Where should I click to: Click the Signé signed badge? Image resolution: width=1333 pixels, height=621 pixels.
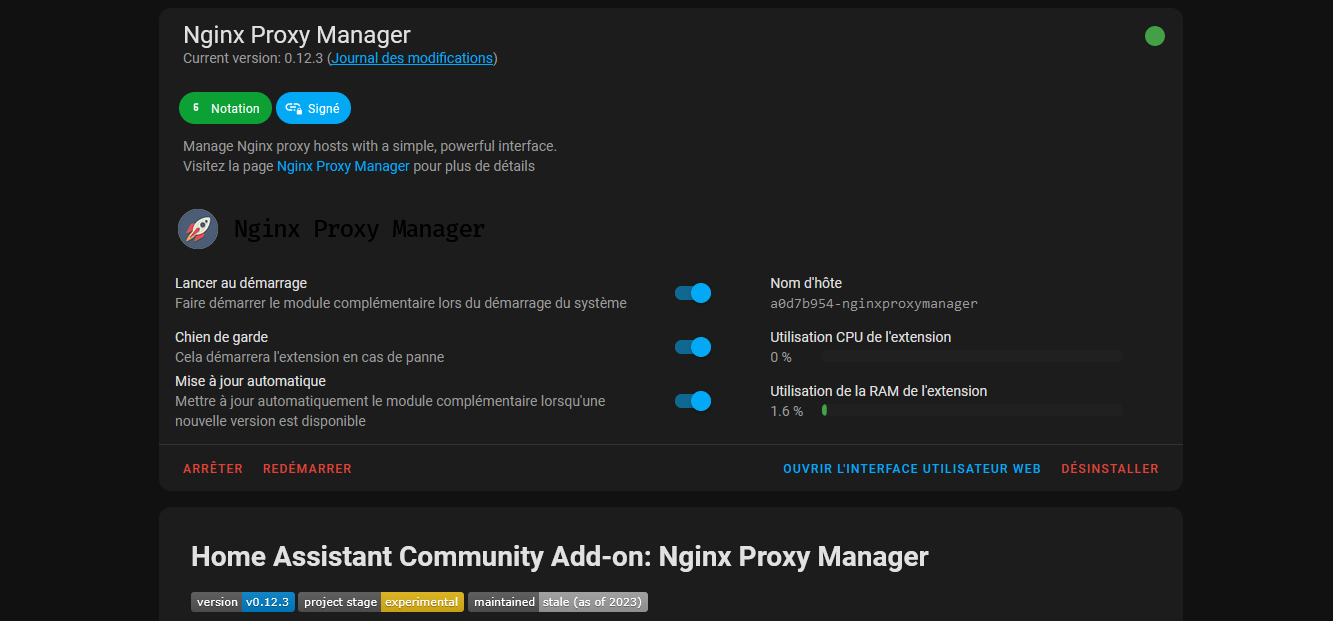point(313,108)
